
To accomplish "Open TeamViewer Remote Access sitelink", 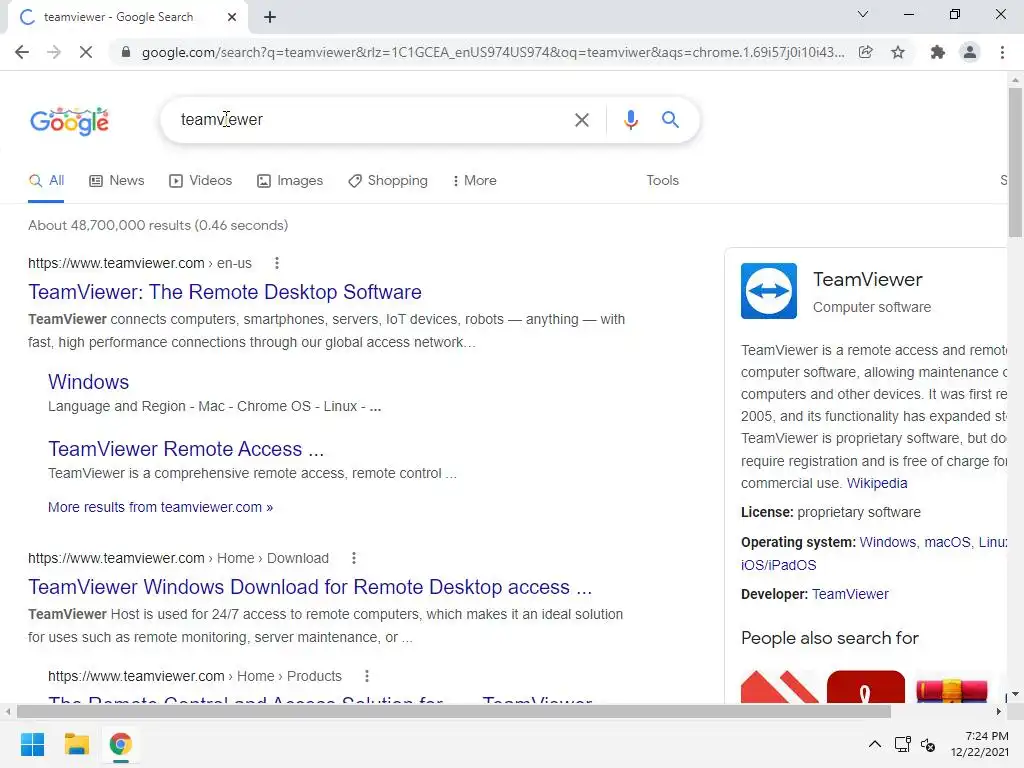I will [185, 449].
